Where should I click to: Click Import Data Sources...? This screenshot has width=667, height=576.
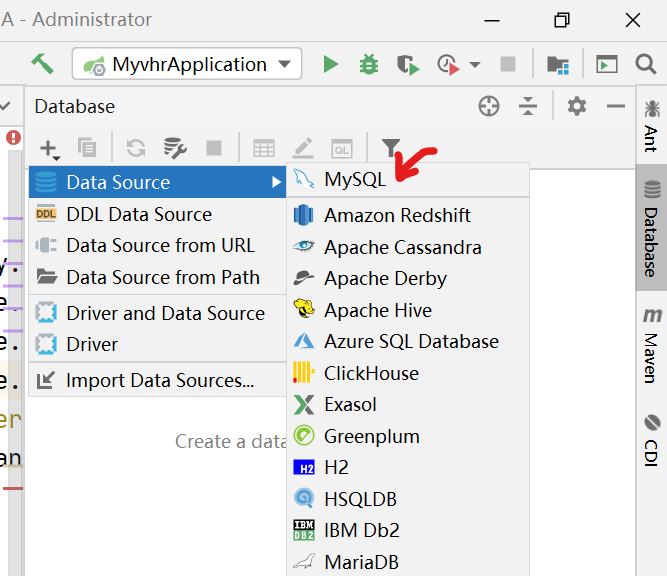(157, 380)
